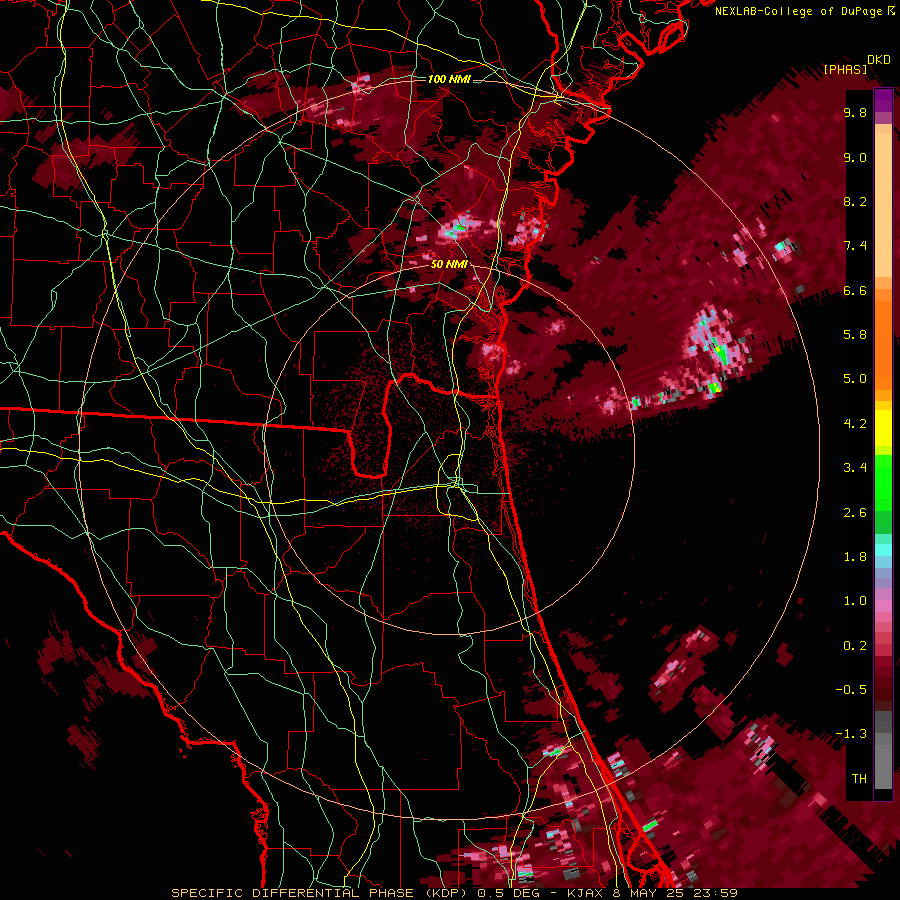The width and height of the screenshot is (900, 900).
Task: Click the 6.6 value on the color scale
Action: (855, 290)
